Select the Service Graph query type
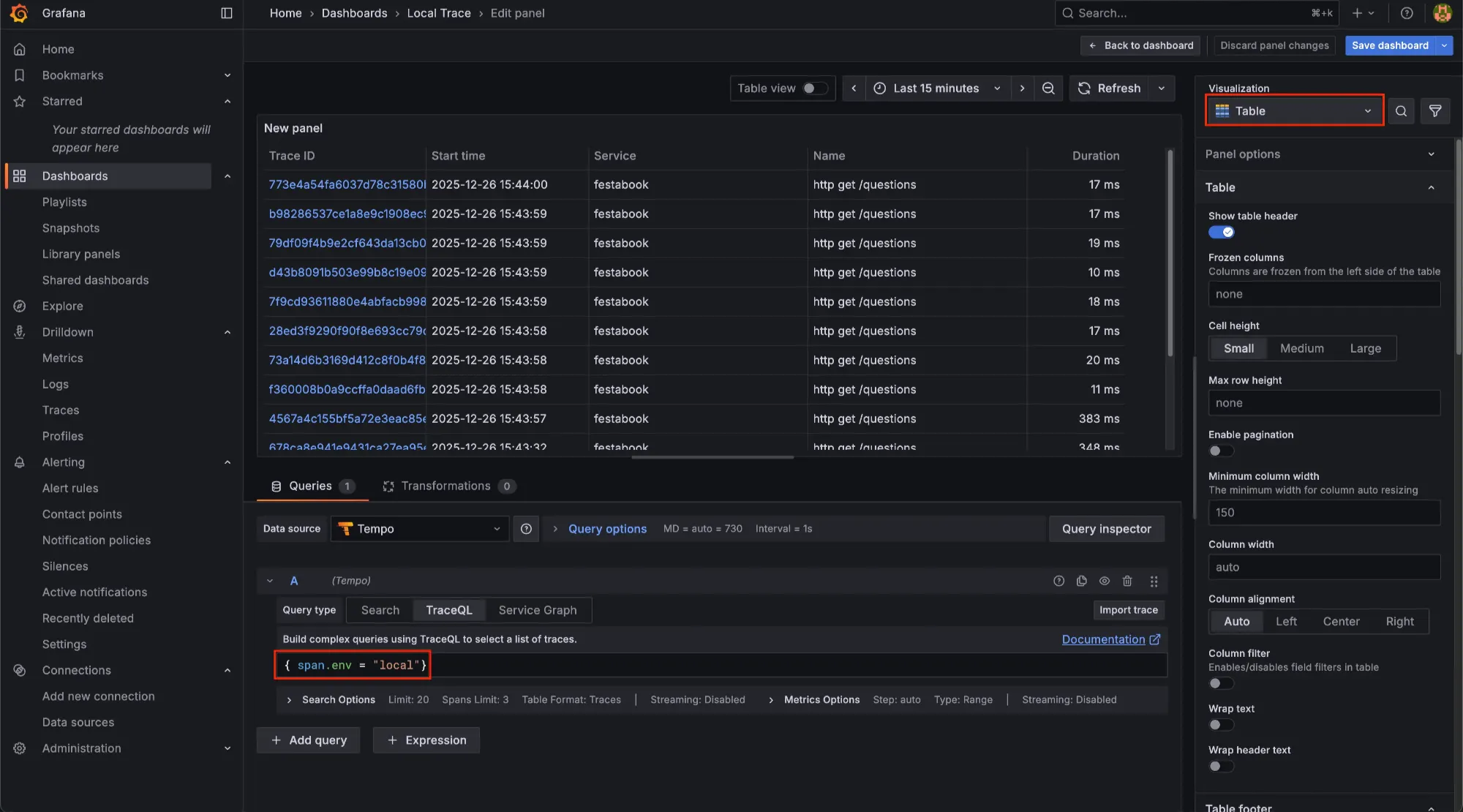 [537, 610]
